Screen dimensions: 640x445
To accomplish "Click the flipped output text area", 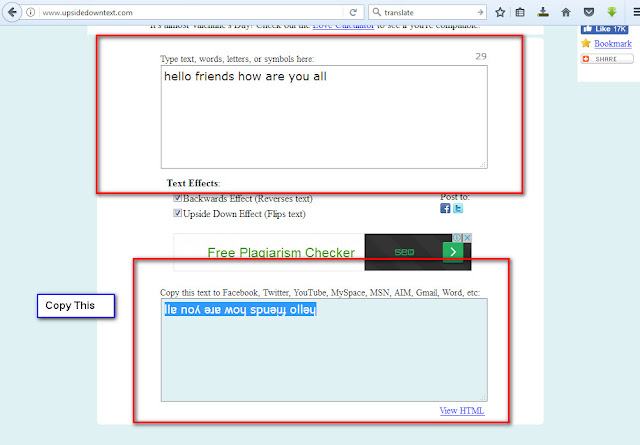I will point(324,350).
